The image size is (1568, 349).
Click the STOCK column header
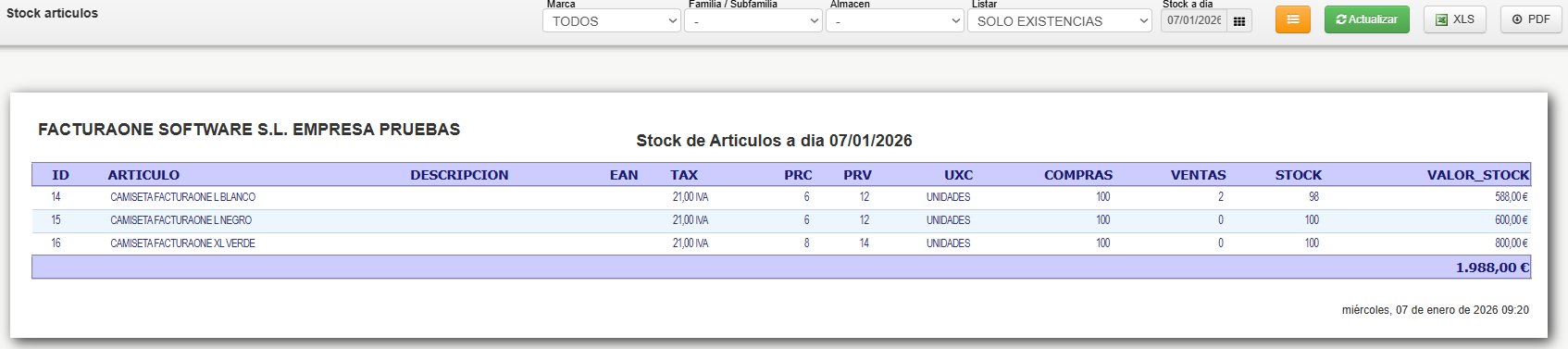coord(1299,175)
